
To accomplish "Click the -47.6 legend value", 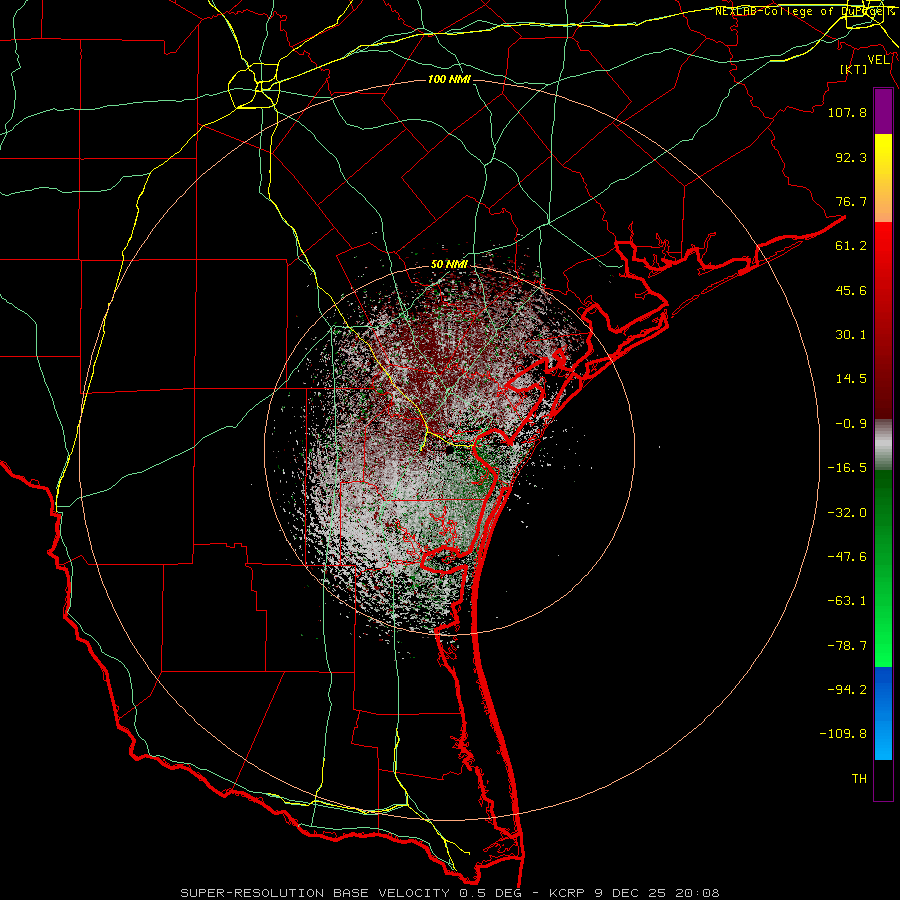I will pos(847,557).
